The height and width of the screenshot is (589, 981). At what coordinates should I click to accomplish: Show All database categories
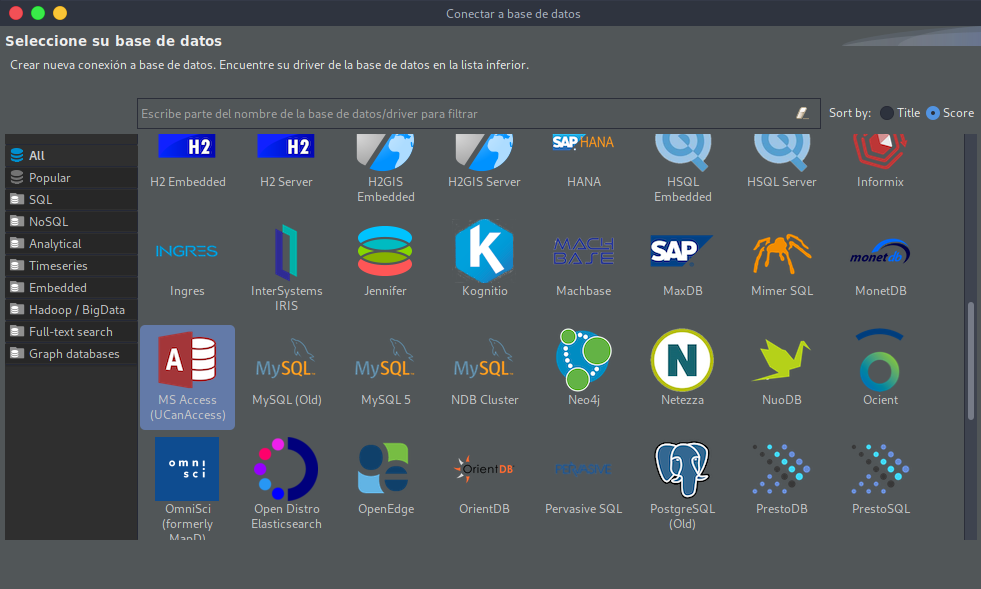[x=71, y=155]
